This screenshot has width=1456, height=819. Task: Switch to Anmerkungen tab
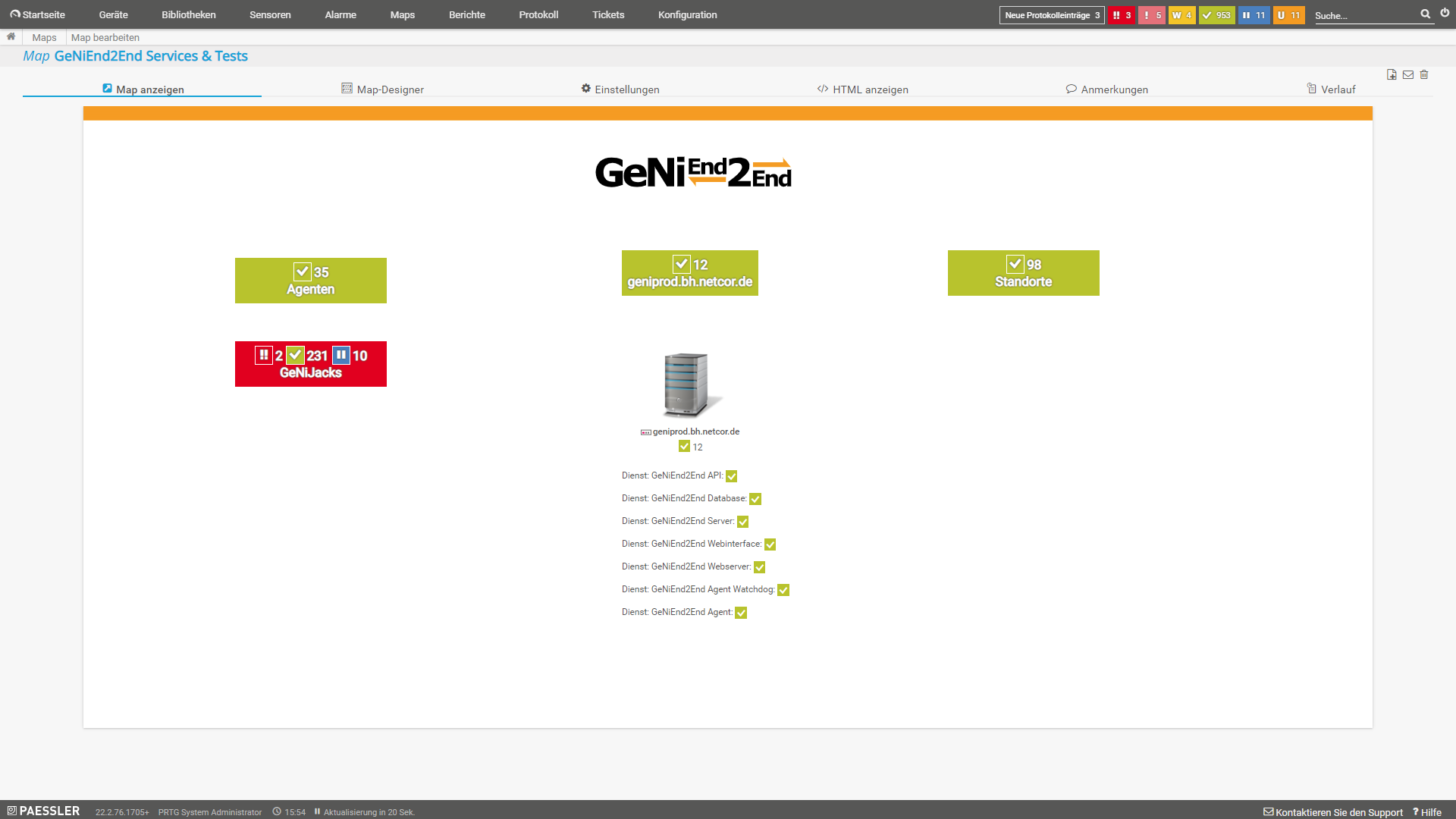tap(1106, 89)
